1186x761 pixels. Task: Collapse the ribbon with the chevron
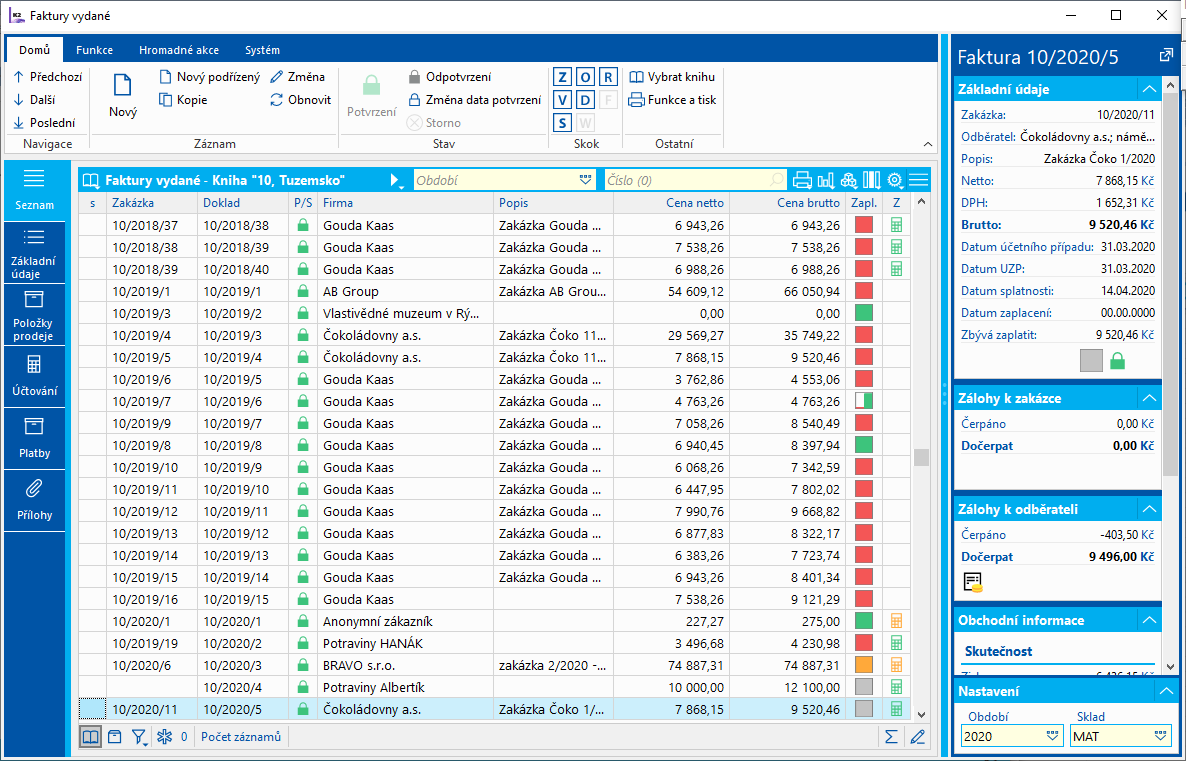click(928, 144)
